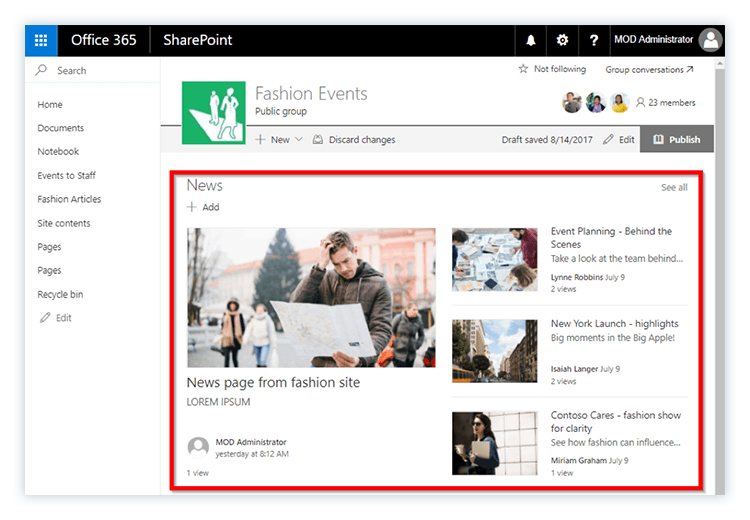Viewport: 750px width, 520px height.
Task: Click the Search input field
Action: tap(93, 70)
